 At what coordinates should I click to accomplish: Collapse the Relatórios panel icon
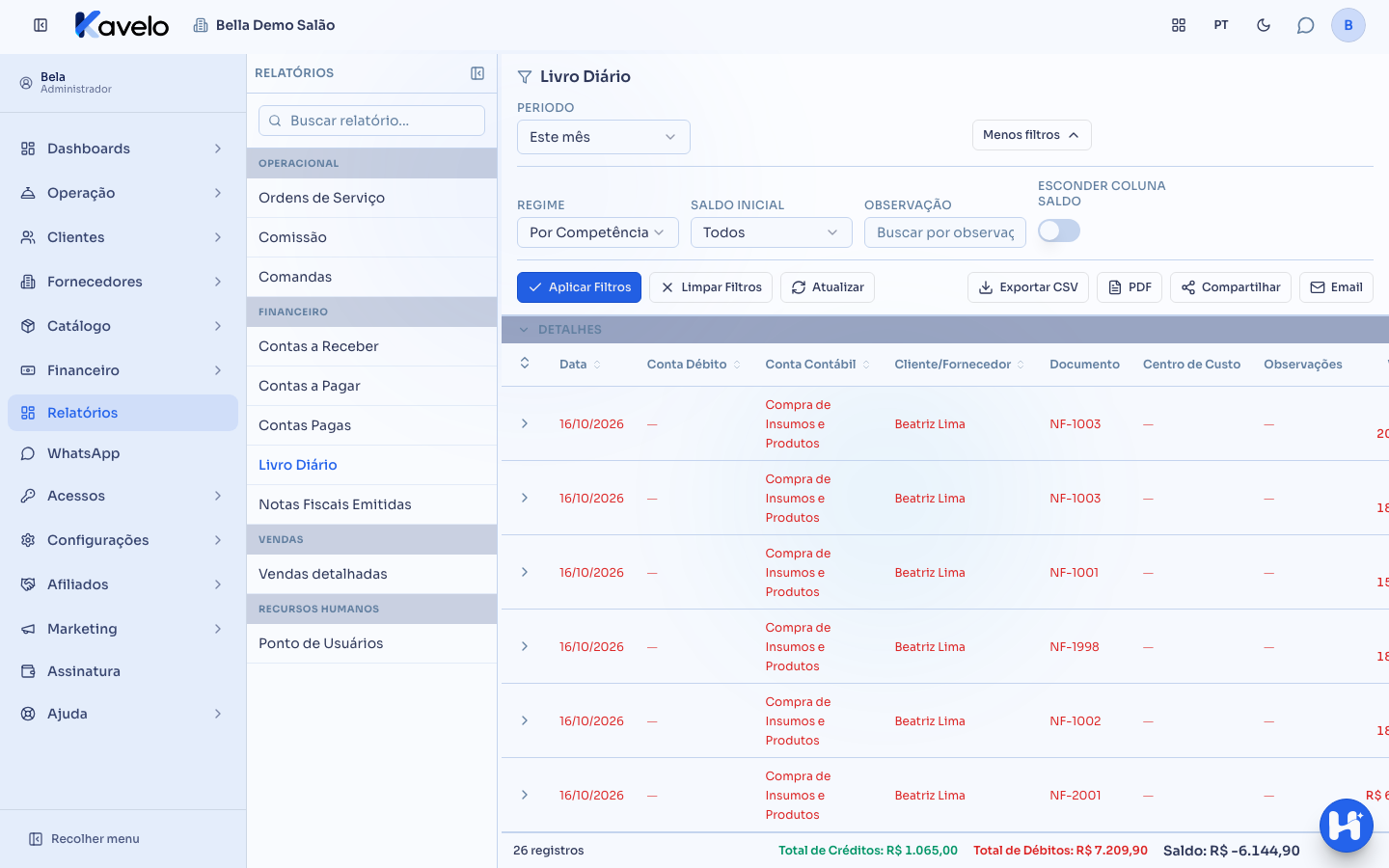click(477, 73)
